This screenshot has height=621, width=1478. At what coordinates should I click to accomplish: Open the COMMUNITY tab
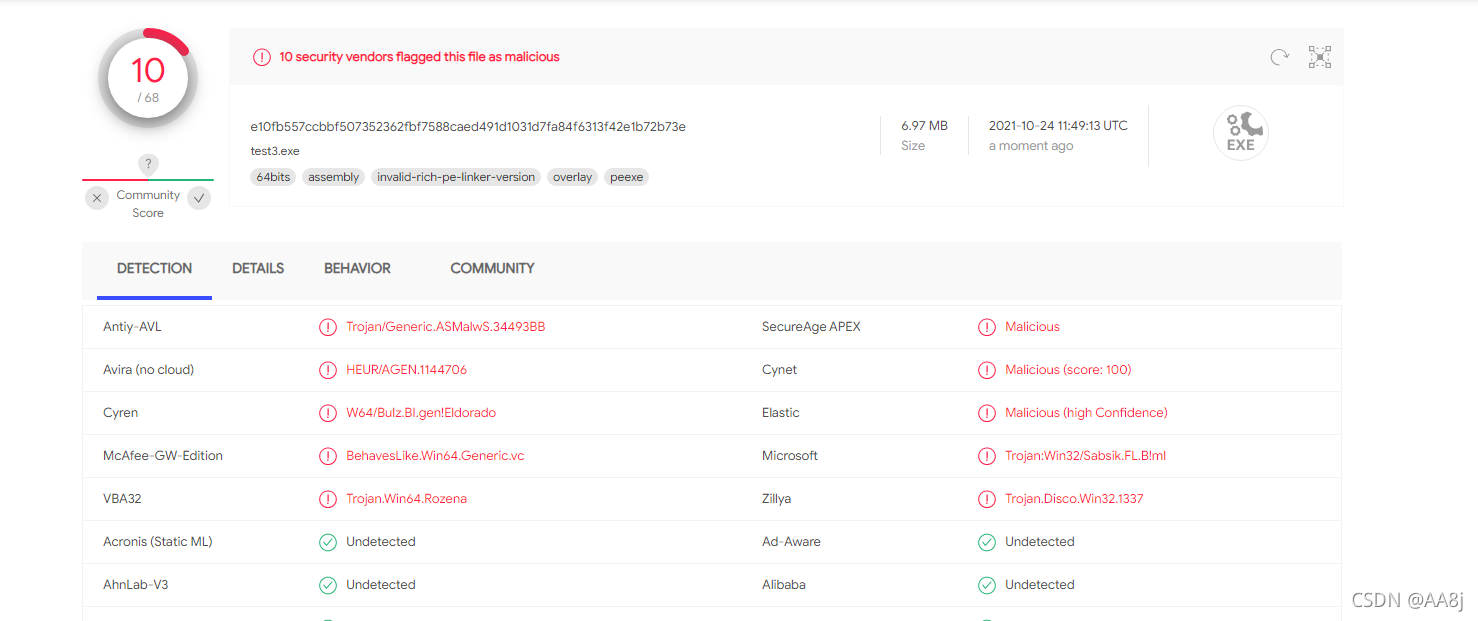click(492, 268)
